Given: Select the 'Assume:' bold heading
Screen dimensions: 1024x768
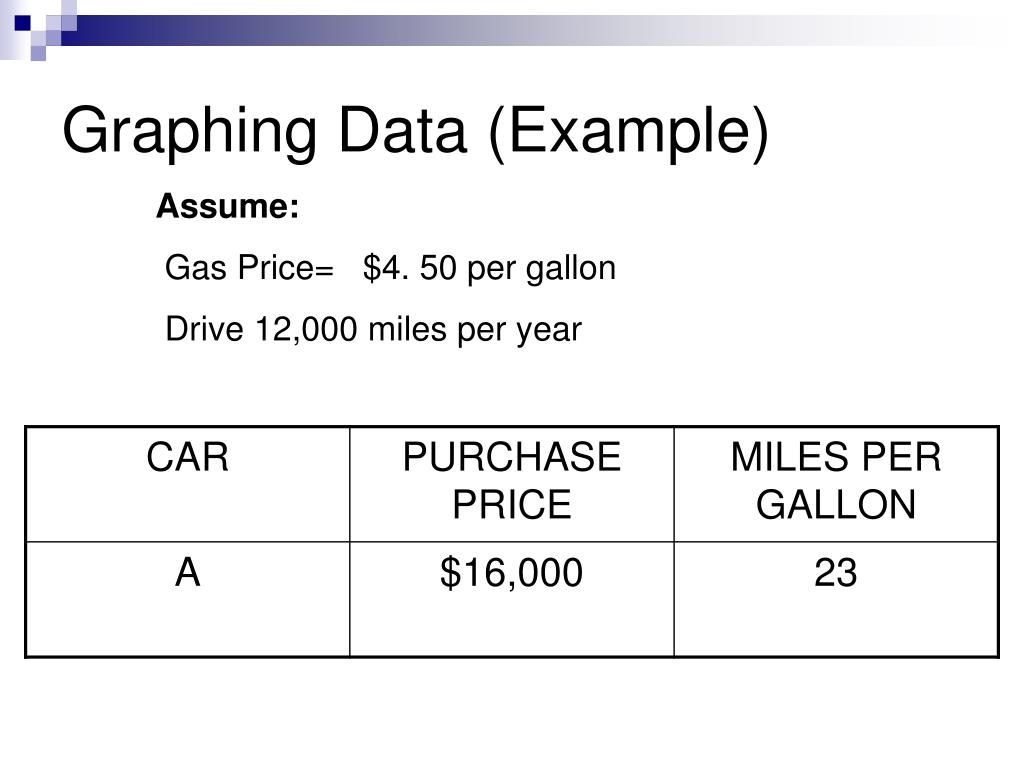Looking at the screenshot, I should [227, 206].
